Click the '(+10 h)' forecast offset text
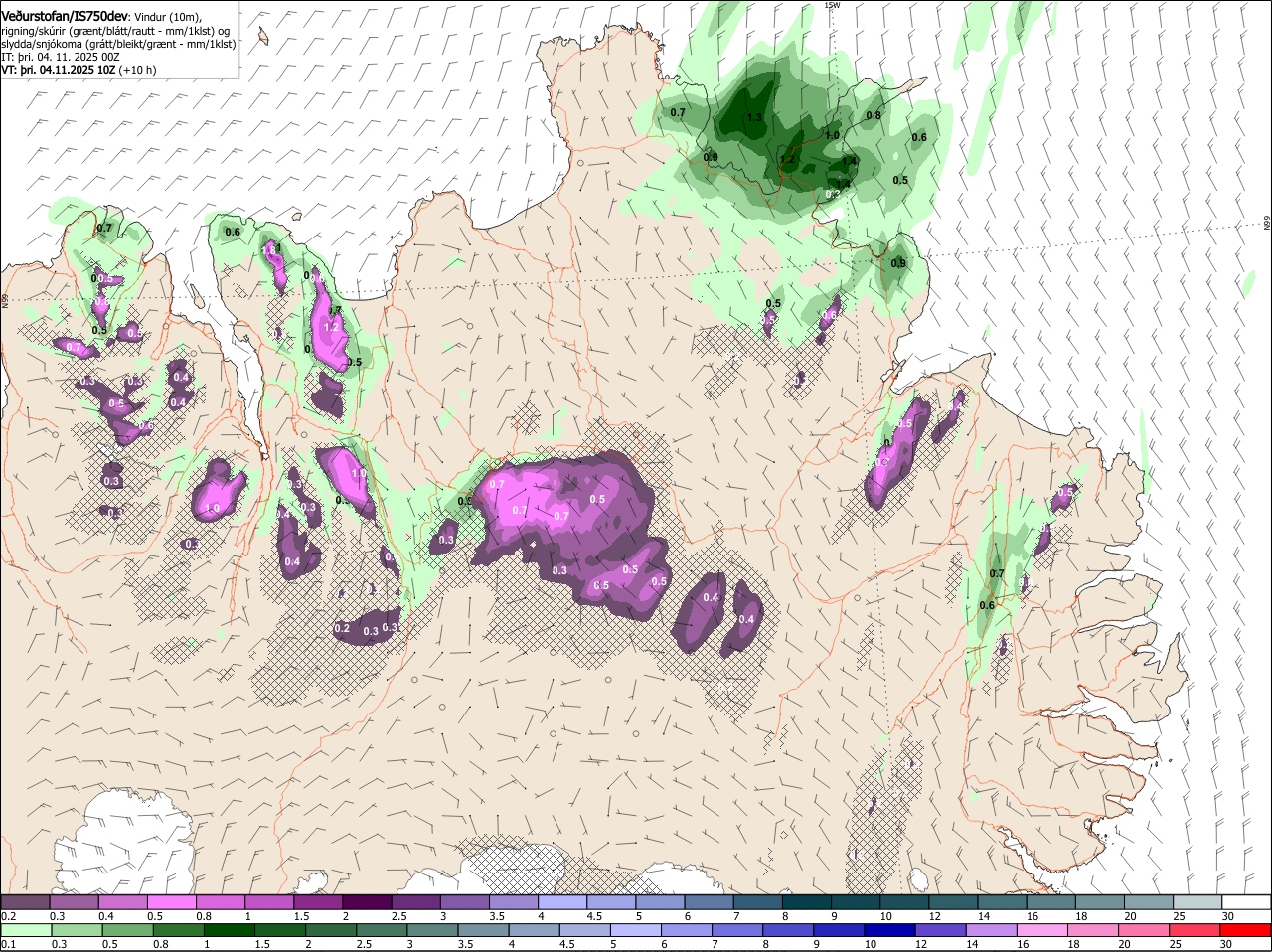 [x=137, y=70]
